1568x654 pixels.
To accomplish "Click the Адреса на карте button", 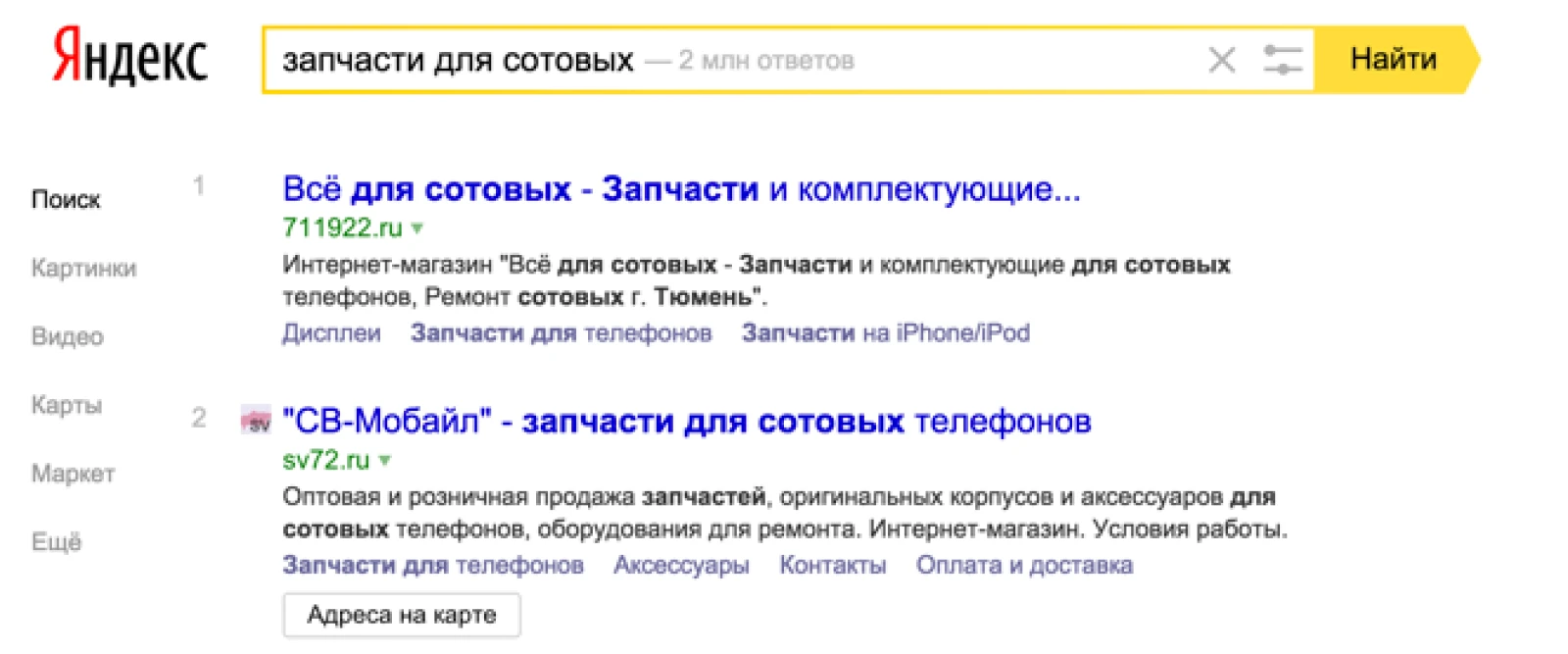I will click(402, 616).
